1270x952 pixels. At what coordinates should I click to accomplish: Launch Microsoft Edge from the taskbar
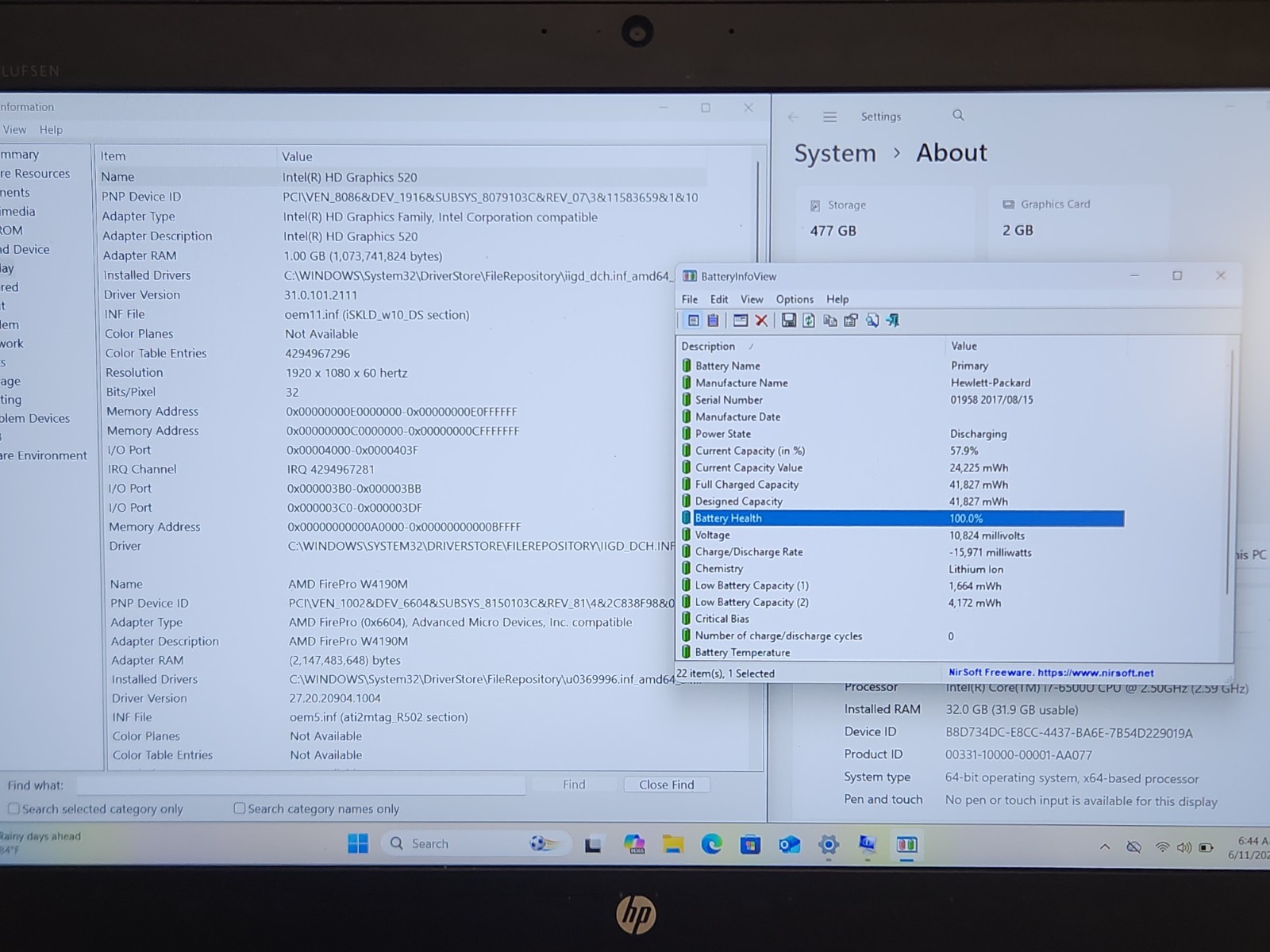coord(711,845)
